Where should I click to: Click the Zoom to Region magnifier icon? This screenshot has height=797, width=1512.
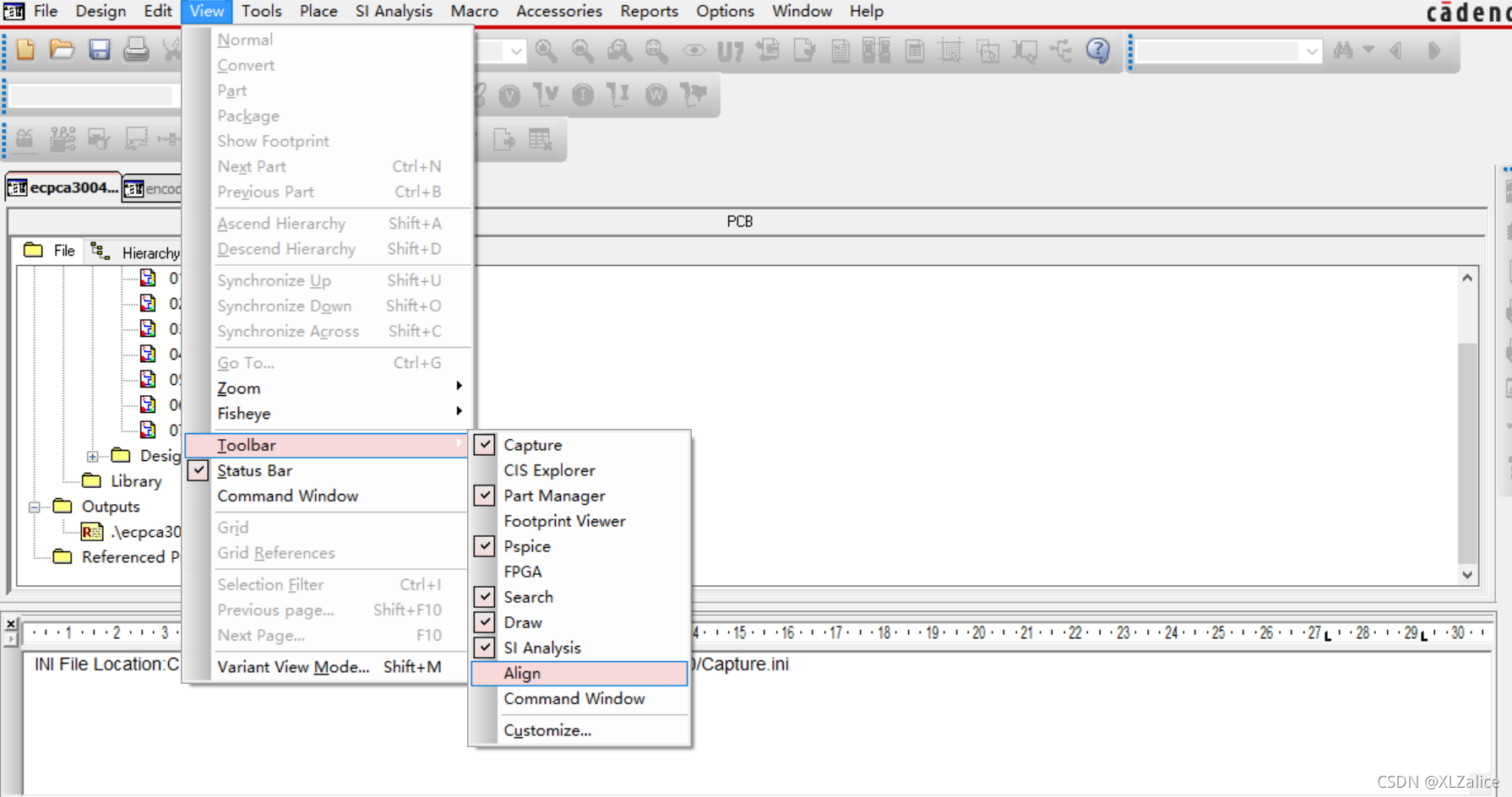[x=620, y=51]
